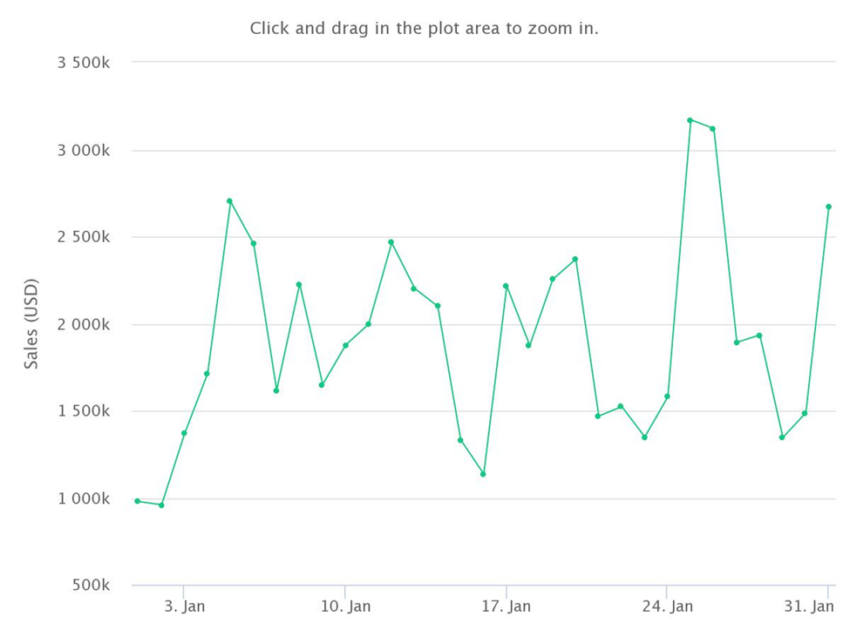Click the 500k y-axis label

pos(91,585)
